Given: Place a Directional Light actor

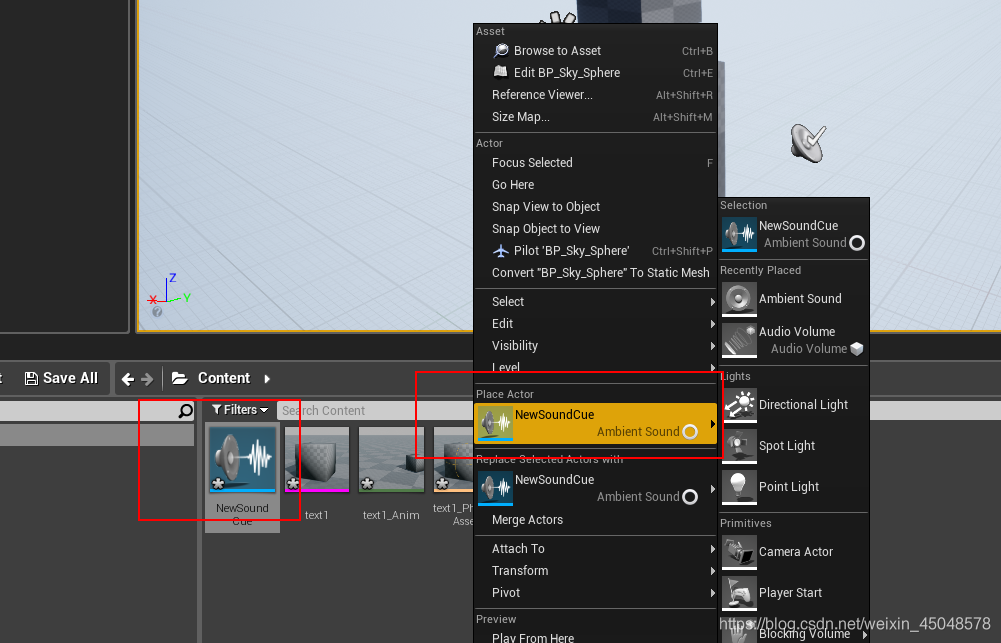Looking at the screenshot, I should (794, 405).
